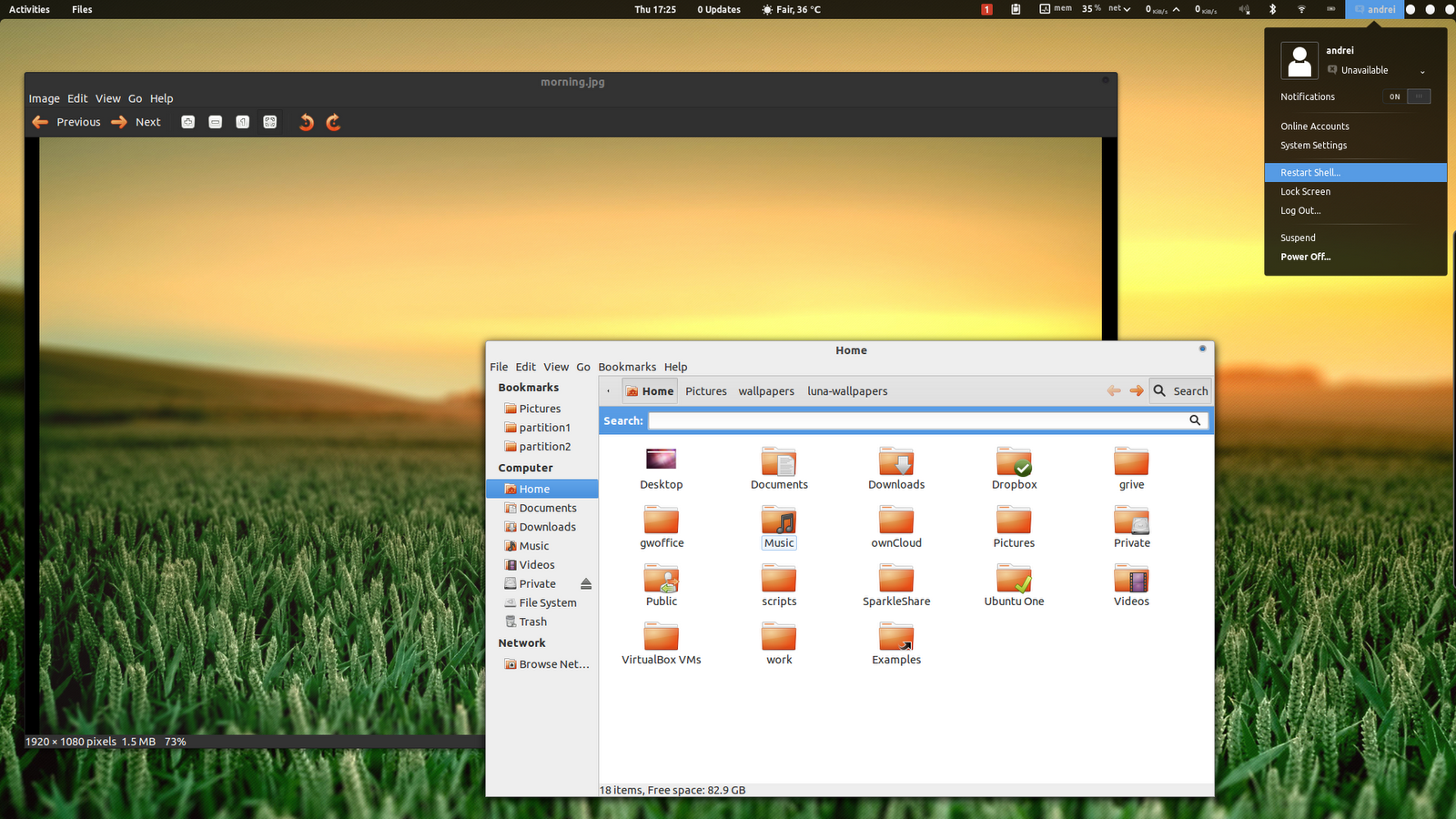This screenshot has width=1456, height=819.
Task: Click magnifier icon inside search field
Action: click(1195, 420)
